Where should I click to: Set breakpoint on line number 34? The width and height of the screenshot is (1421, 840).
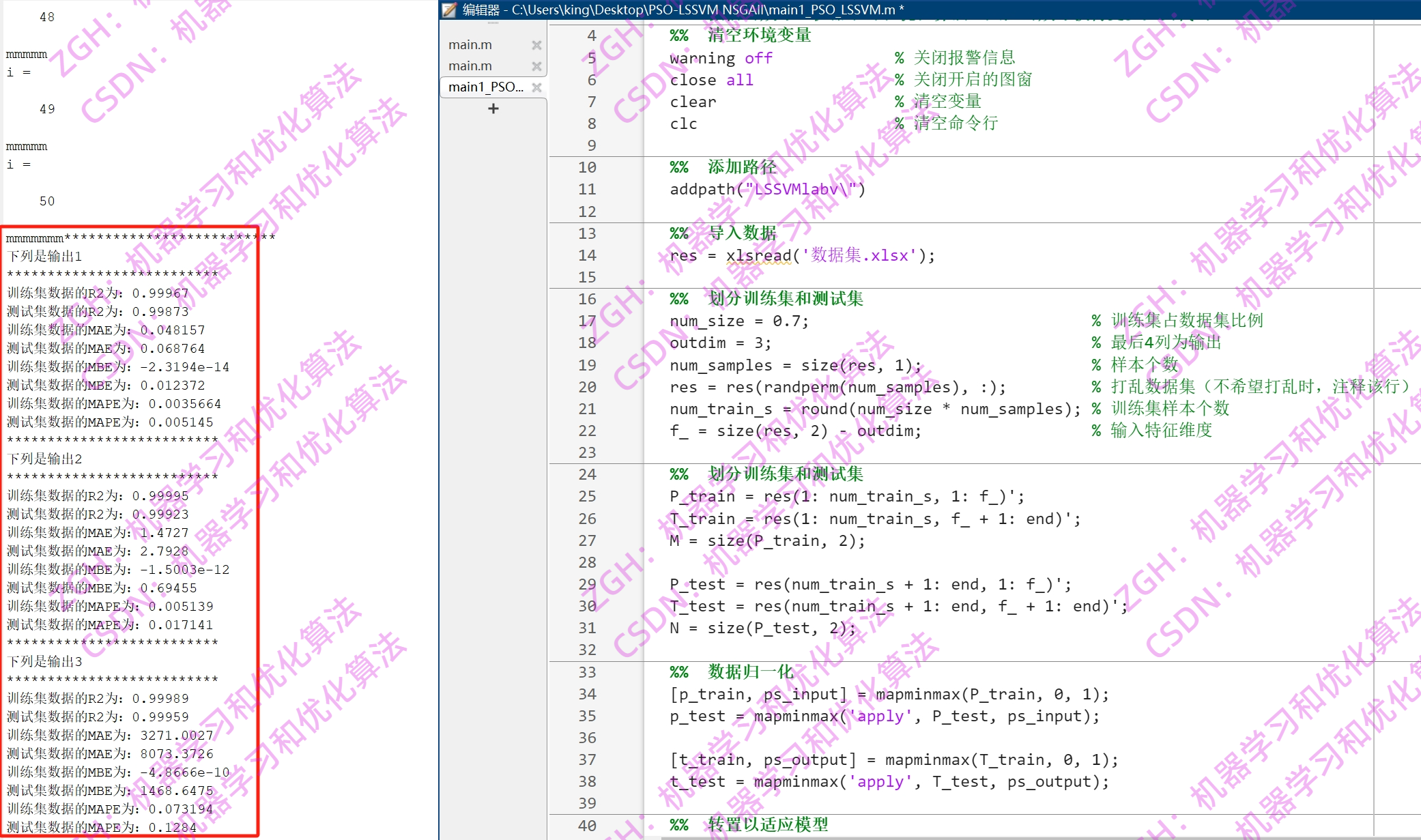[x=587, y=695]
